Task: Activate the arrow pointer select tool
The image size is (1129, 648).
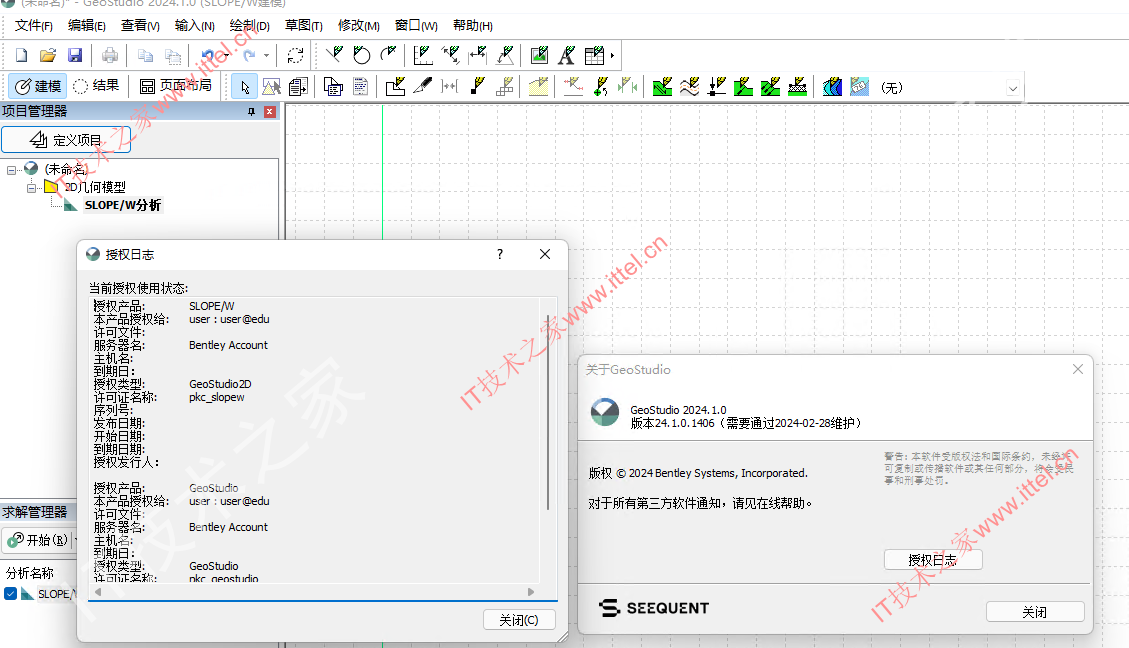Action: pyautogui.click(x=245, y=87)
